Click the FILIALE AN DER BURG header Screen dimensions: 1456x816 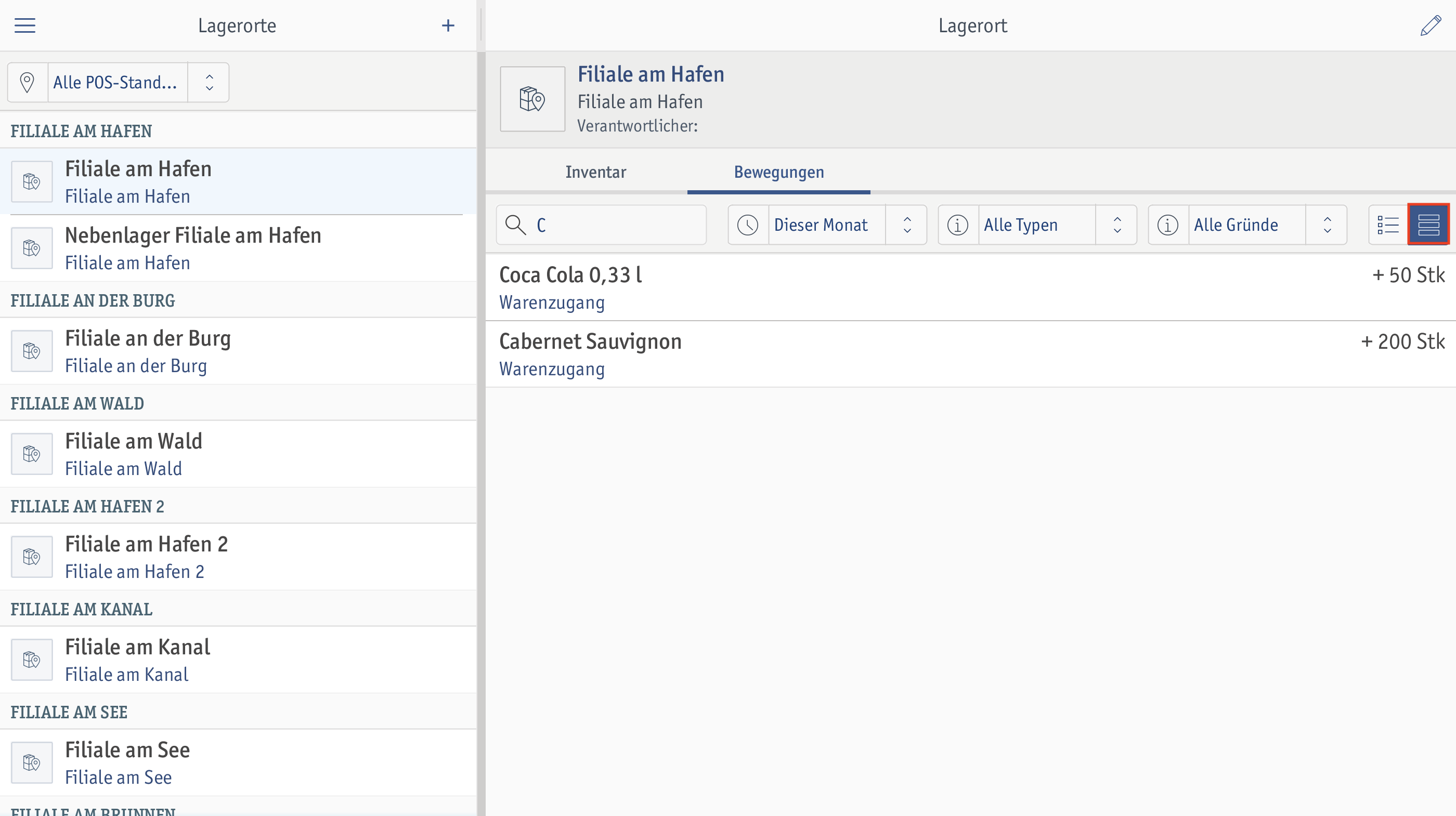[x=93, y=300]
